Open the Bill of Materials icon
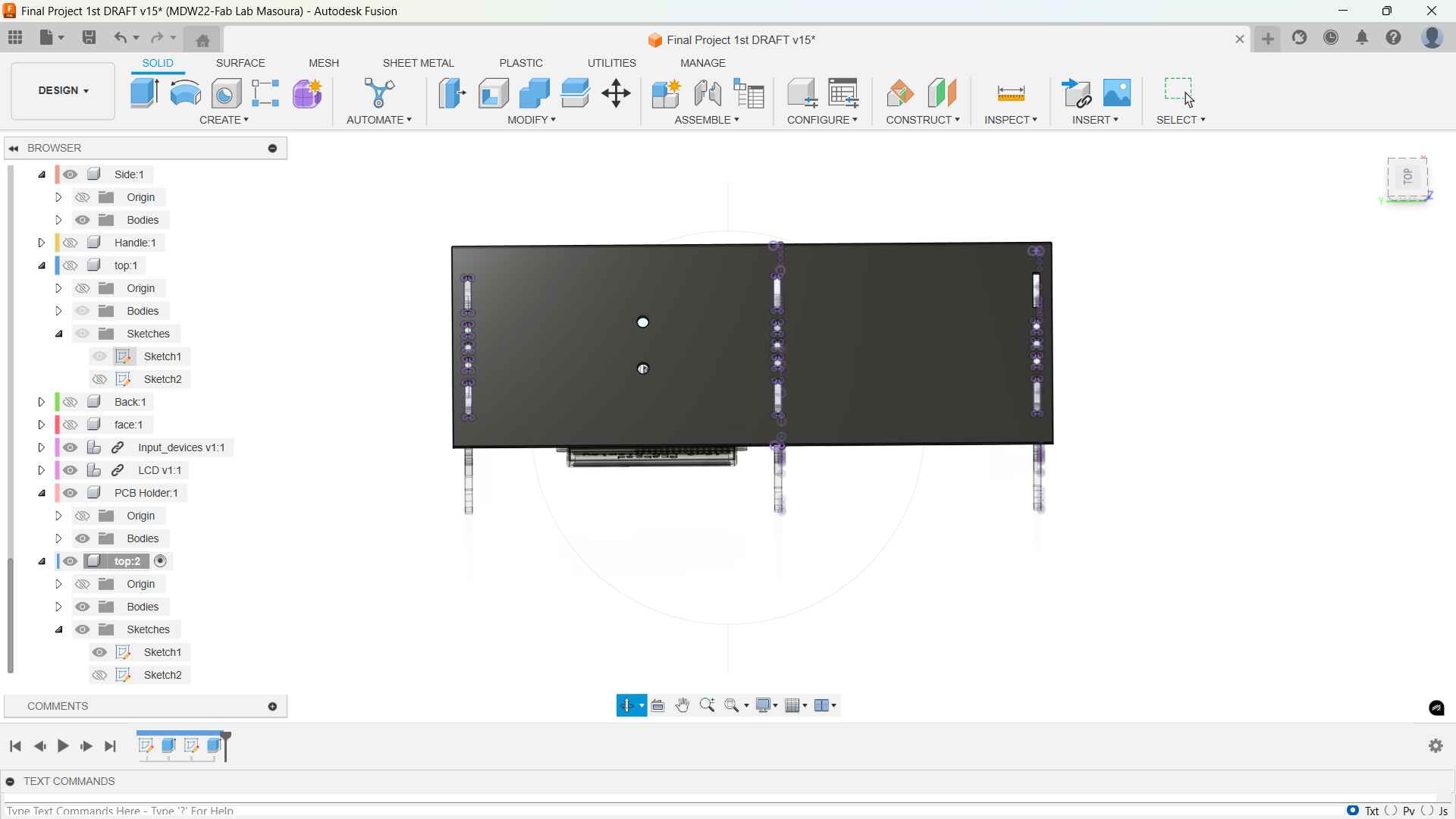The width and height of the screenshot is (1456, 819). (750, 93)
